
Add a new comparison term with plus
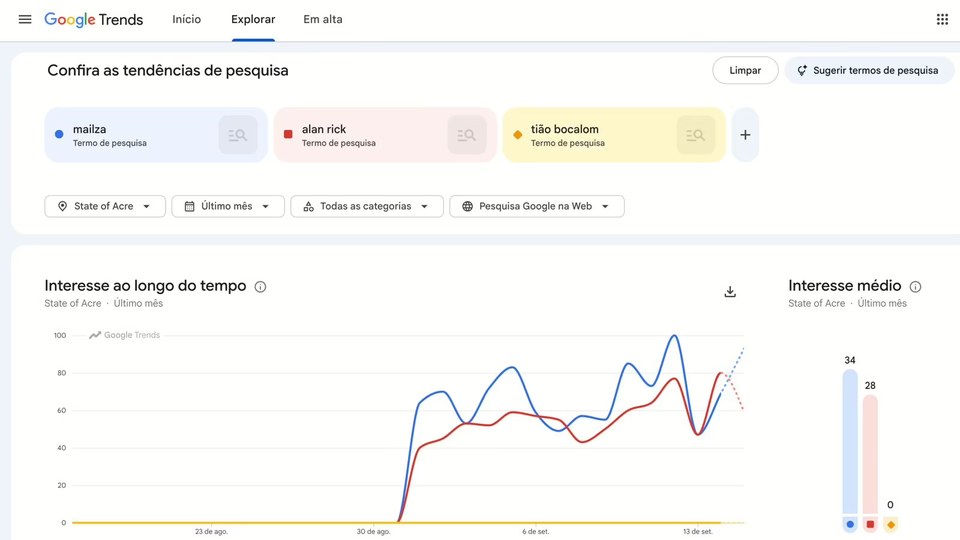[x=745, y=135]
